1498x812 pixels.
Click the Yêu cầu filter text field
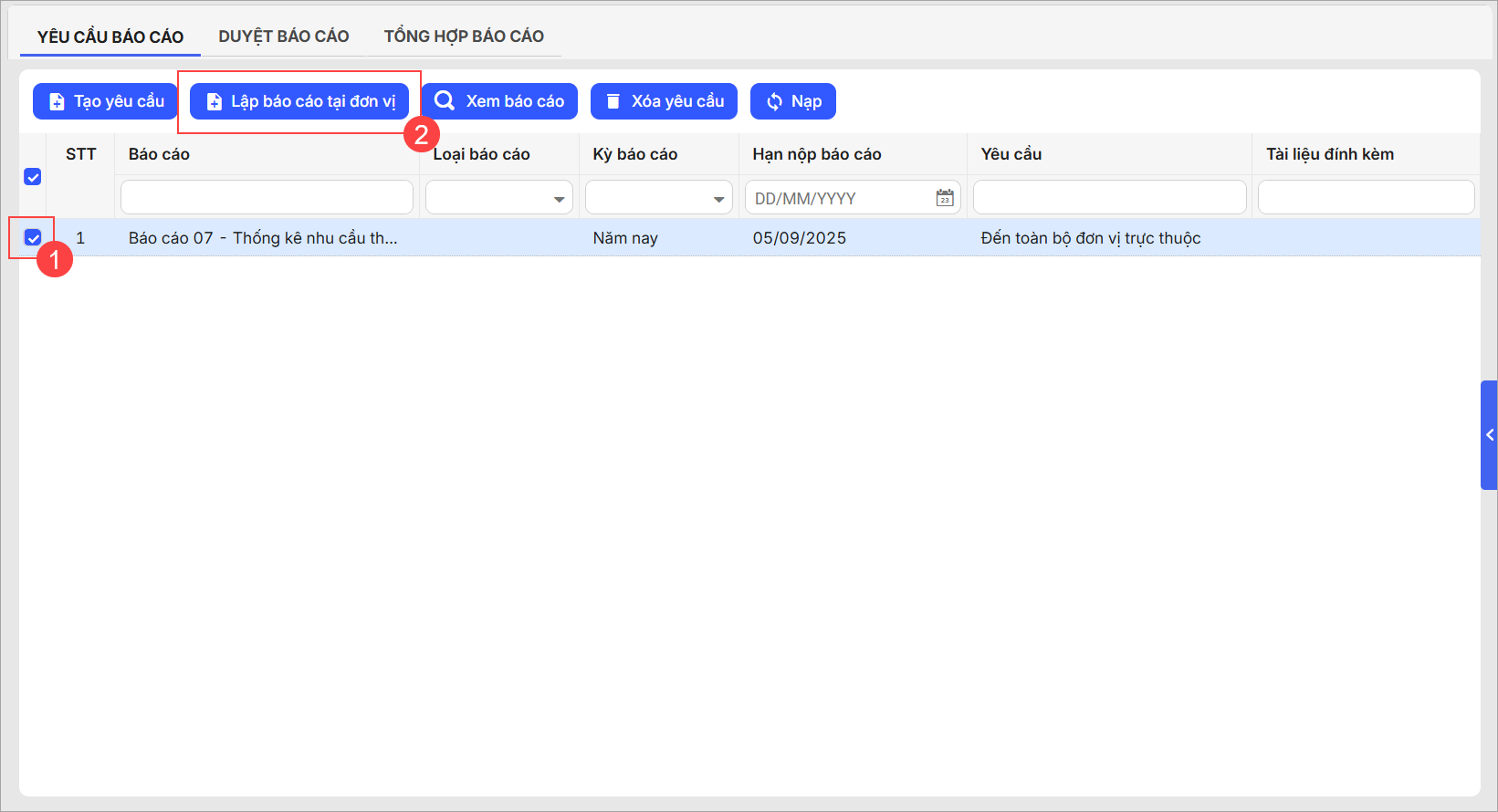pyautogui.click(x=1109, y=198)
